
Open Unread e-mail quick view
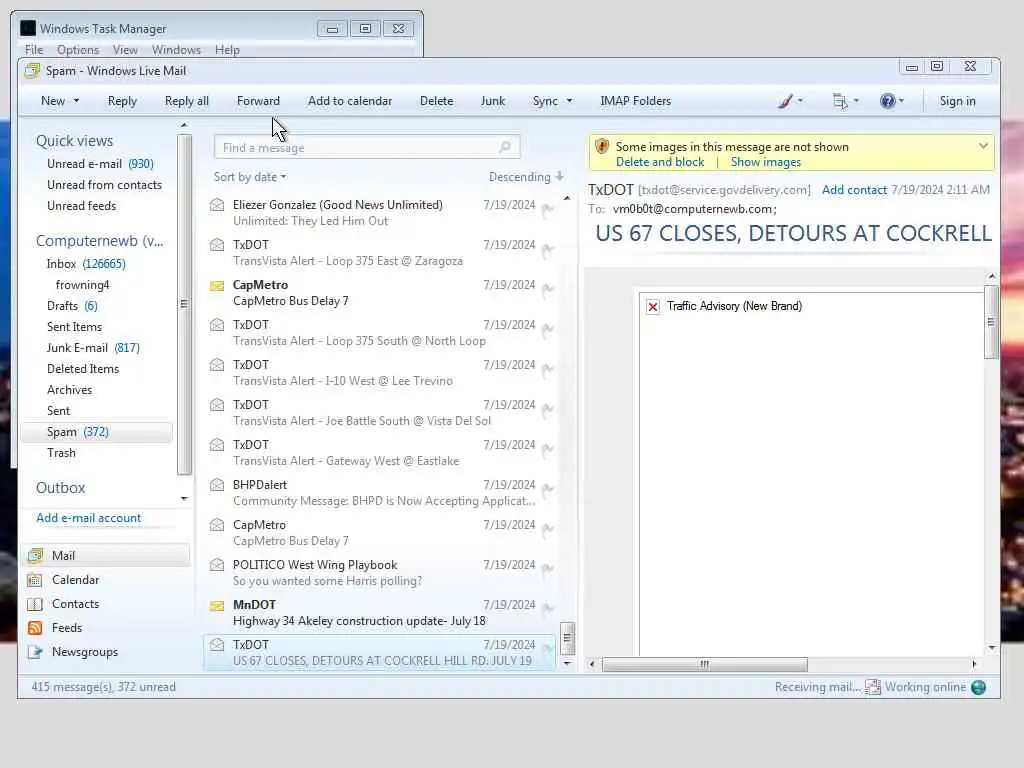(x=100, y=164)
